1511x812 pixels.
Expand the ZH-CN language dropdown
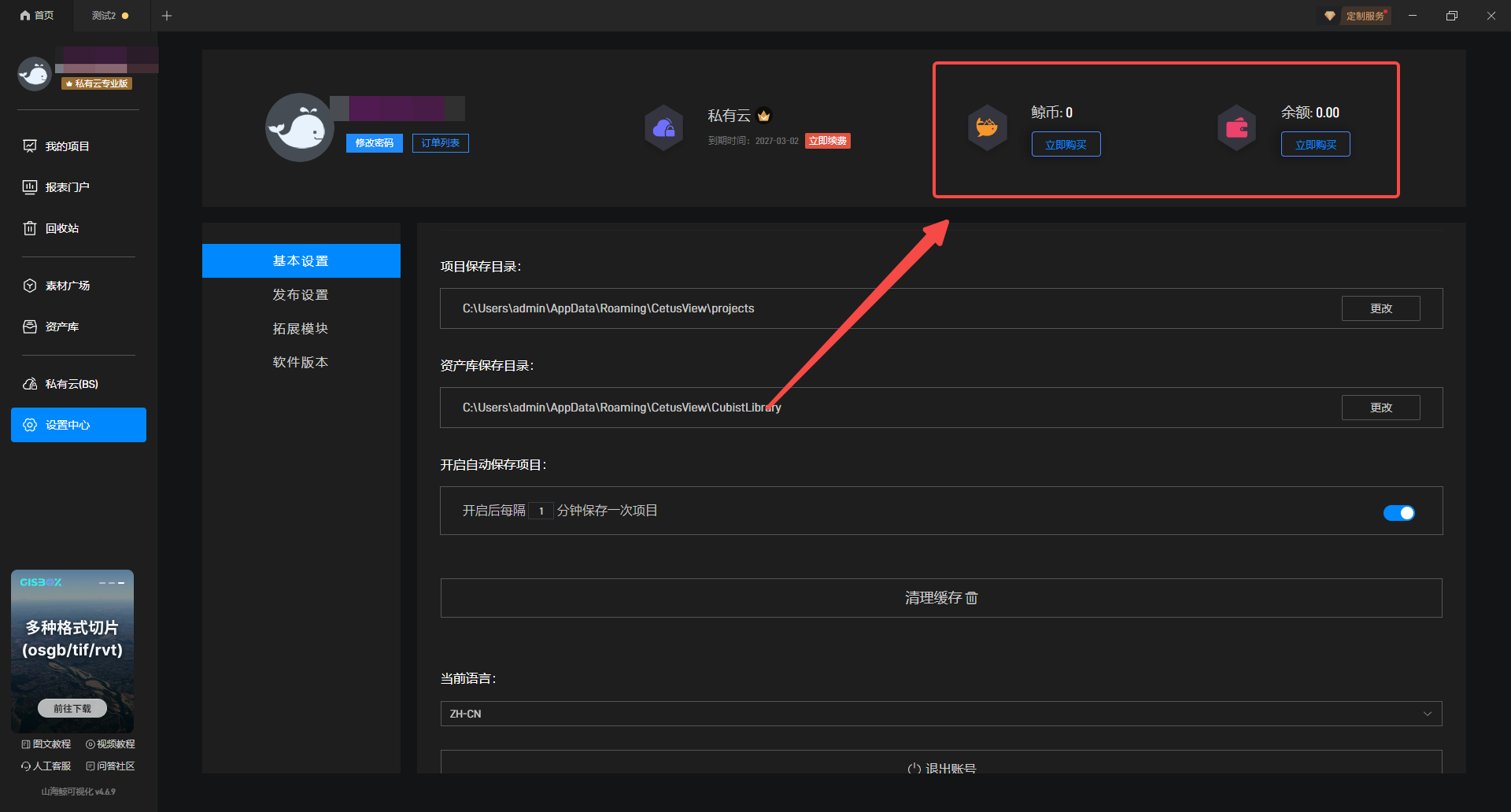[x=940, y=714]
